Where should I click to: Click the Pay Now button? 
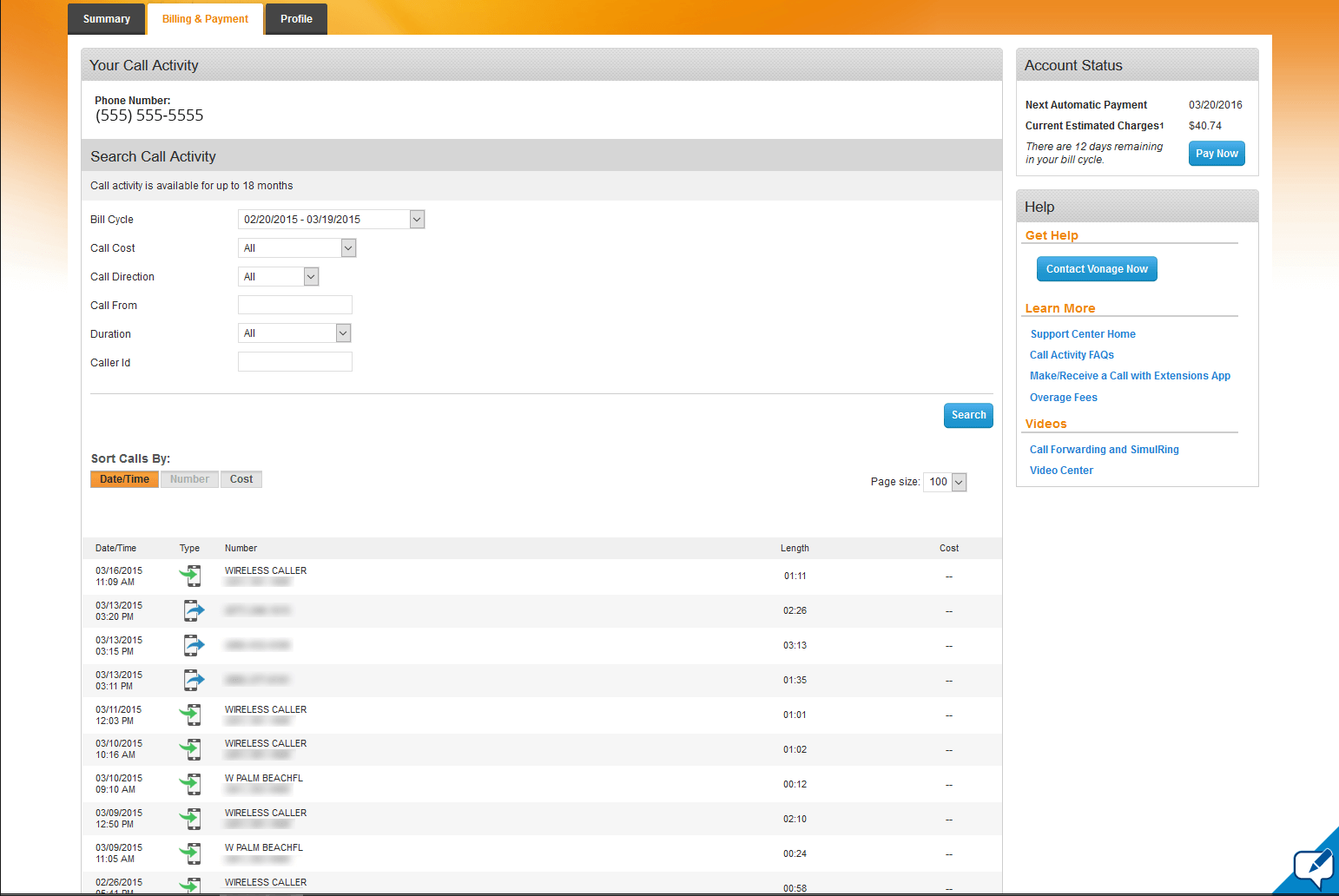1217,154
